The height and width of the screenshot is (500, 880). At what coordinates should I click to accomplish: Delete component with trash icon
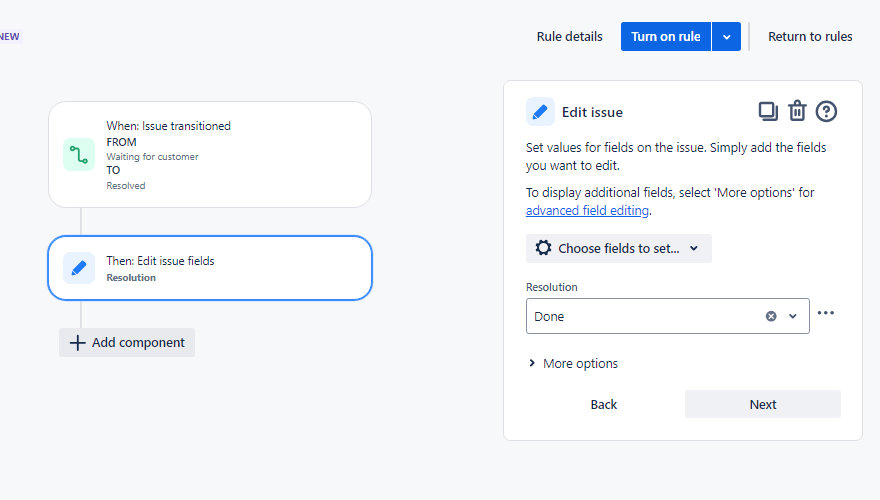[797, 111]
